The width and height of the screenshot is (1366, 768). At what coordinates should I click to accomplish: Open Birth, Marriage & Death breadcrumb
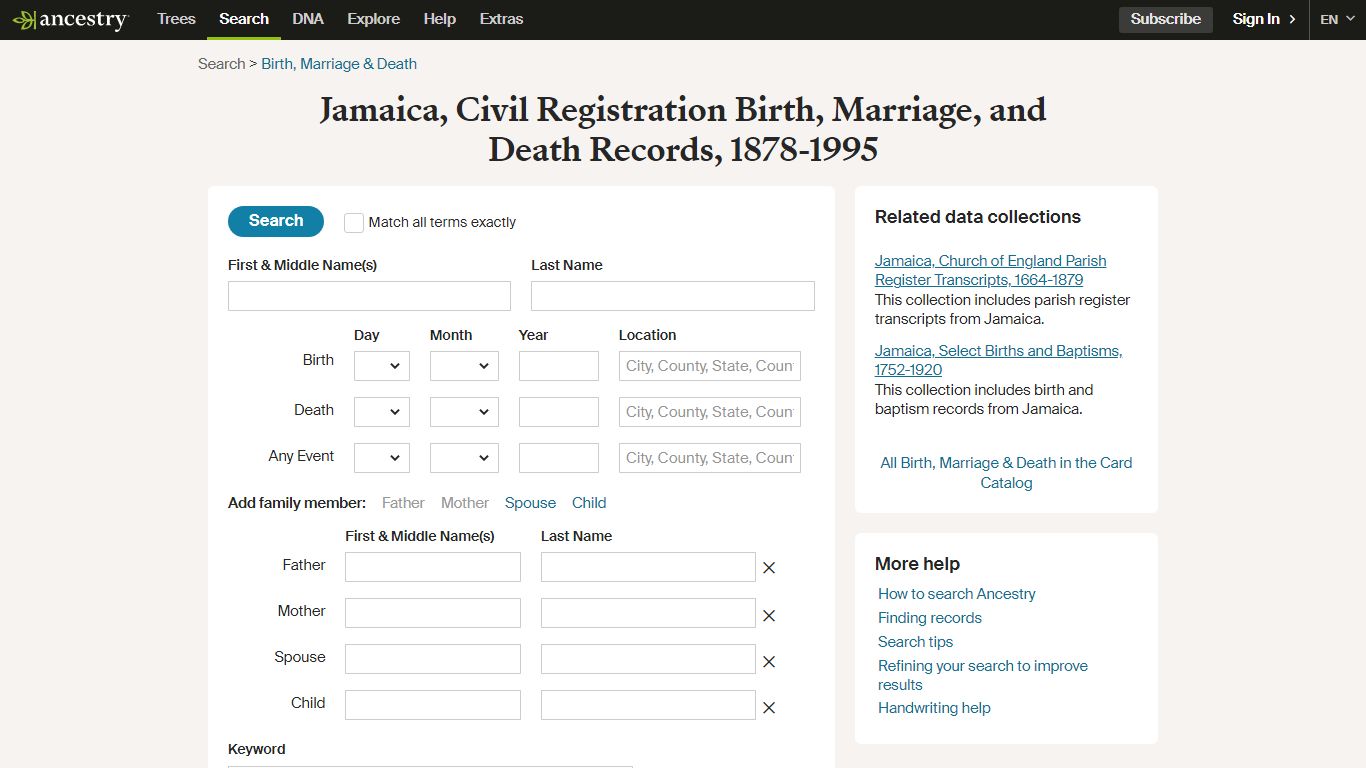[x=339, y=64]
